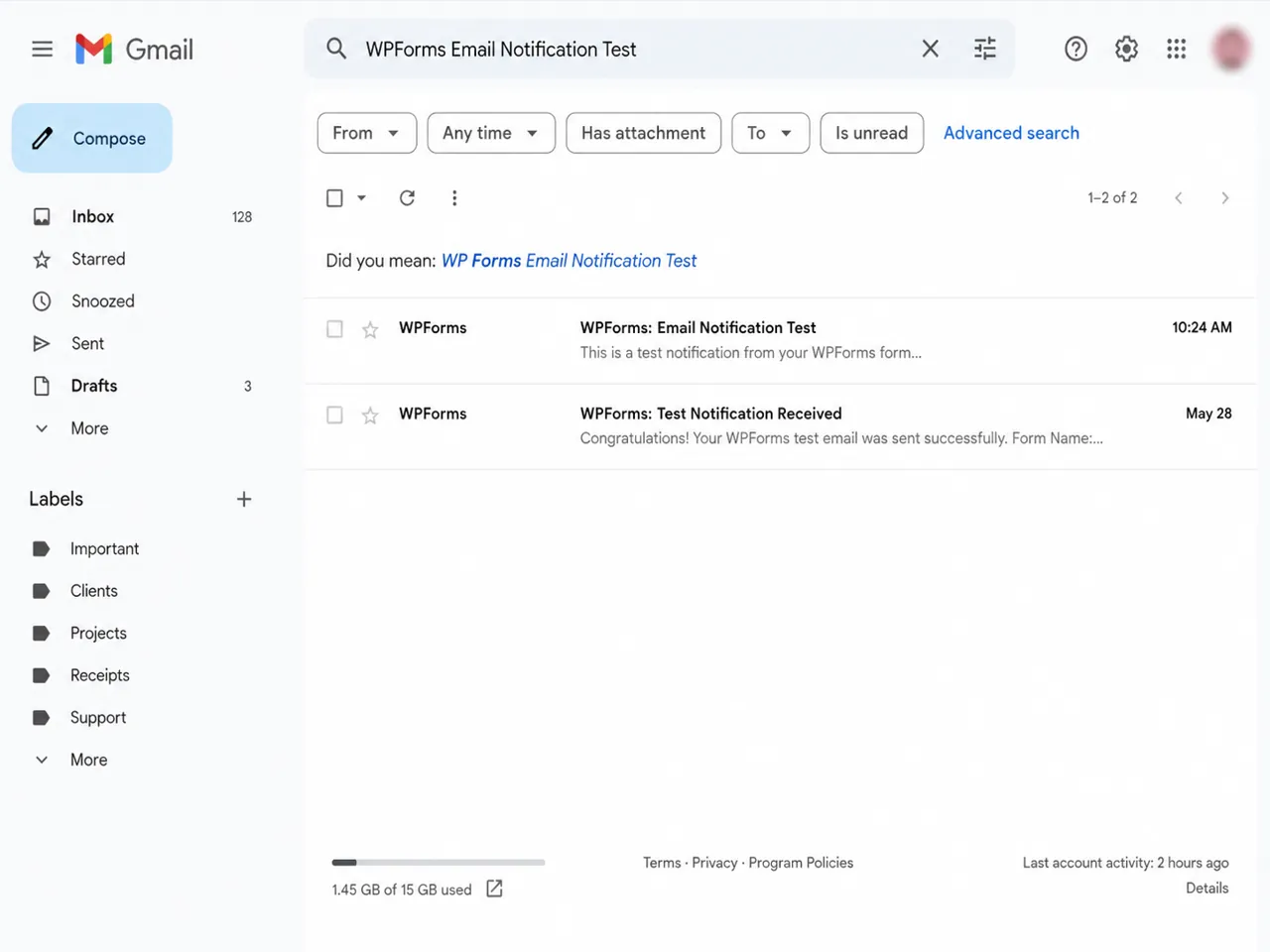
Task: Open email 'WPForms: Email Notification Test'
Action: coord(781,340)
